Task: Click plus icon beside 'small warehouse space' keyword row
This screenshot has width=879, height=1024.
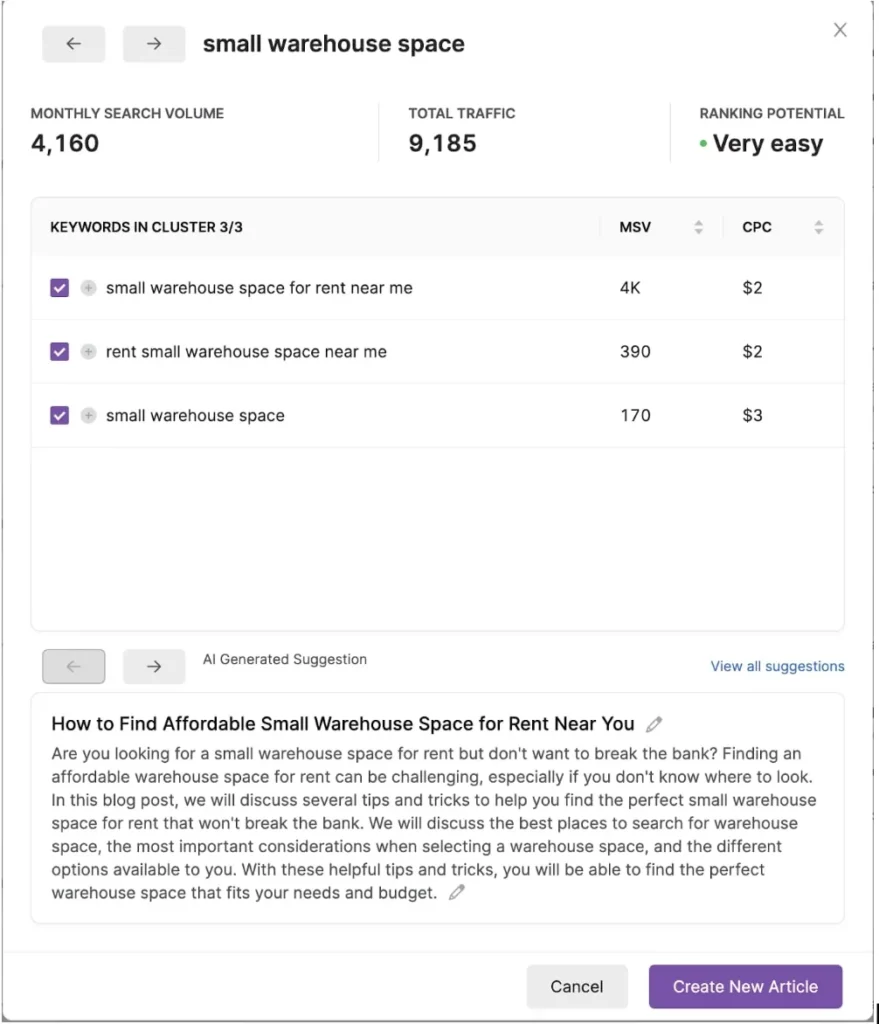Action: click(x=88, y=416)
